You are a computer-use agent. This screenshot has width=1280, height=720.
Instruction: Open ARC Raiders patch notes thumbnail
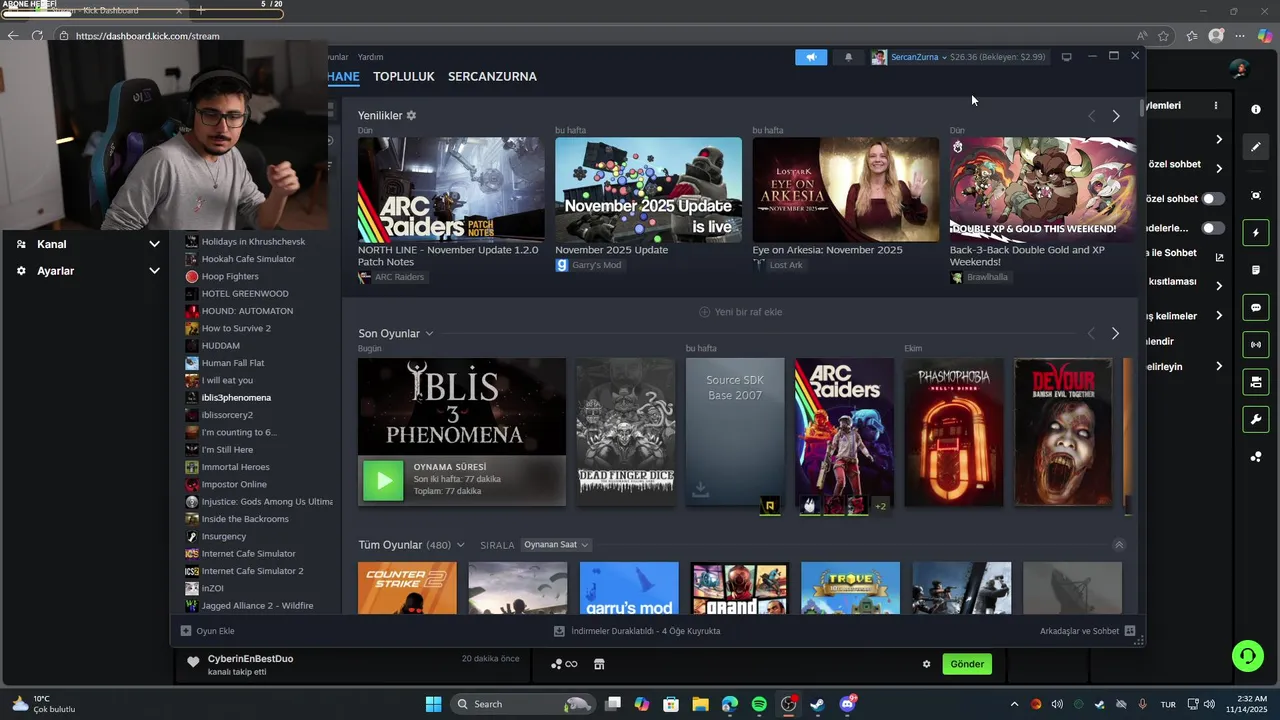click(451, 190)
